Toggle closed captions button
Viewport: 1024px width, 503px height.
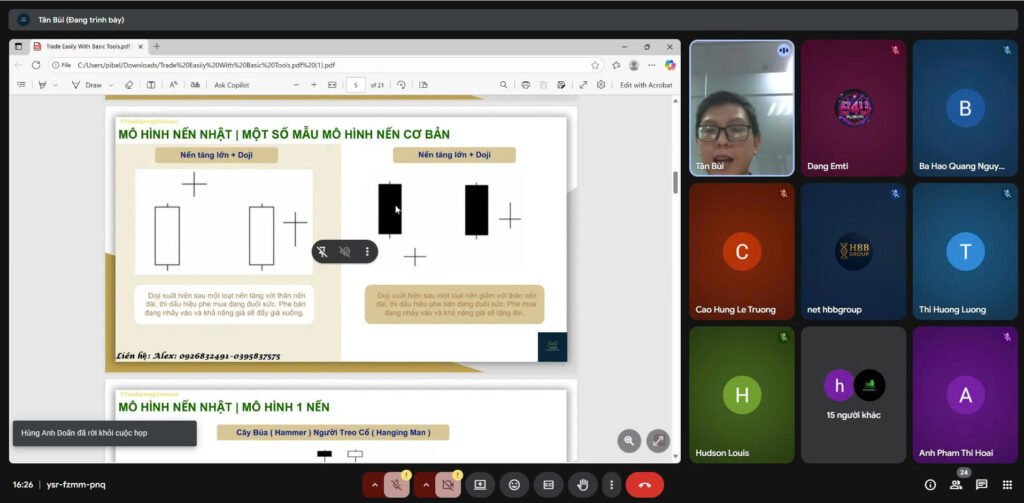coord(548,485)
